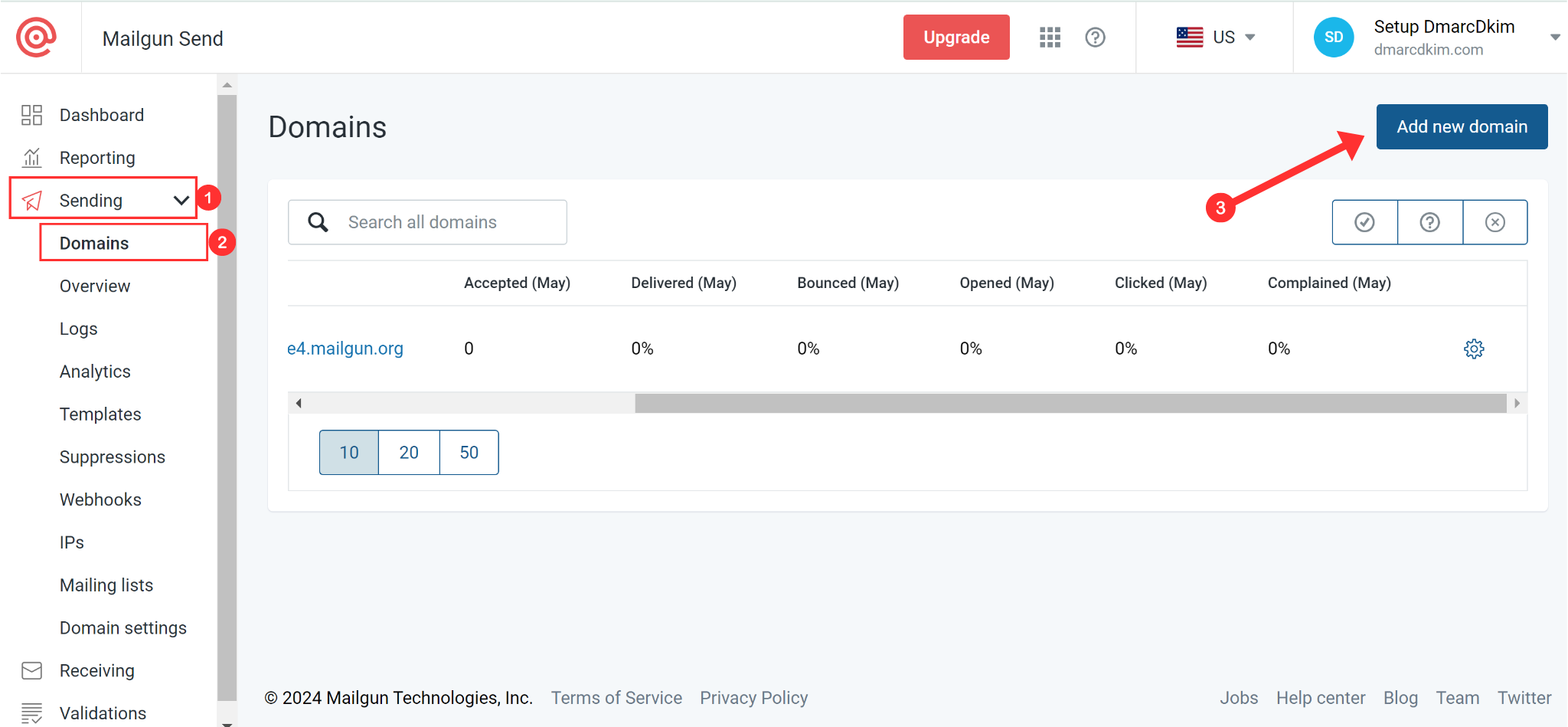The height and width of the screenshot is (727, 1568).
Task: Click the Receiving envelope icon
Action: (x=31, y=671)
